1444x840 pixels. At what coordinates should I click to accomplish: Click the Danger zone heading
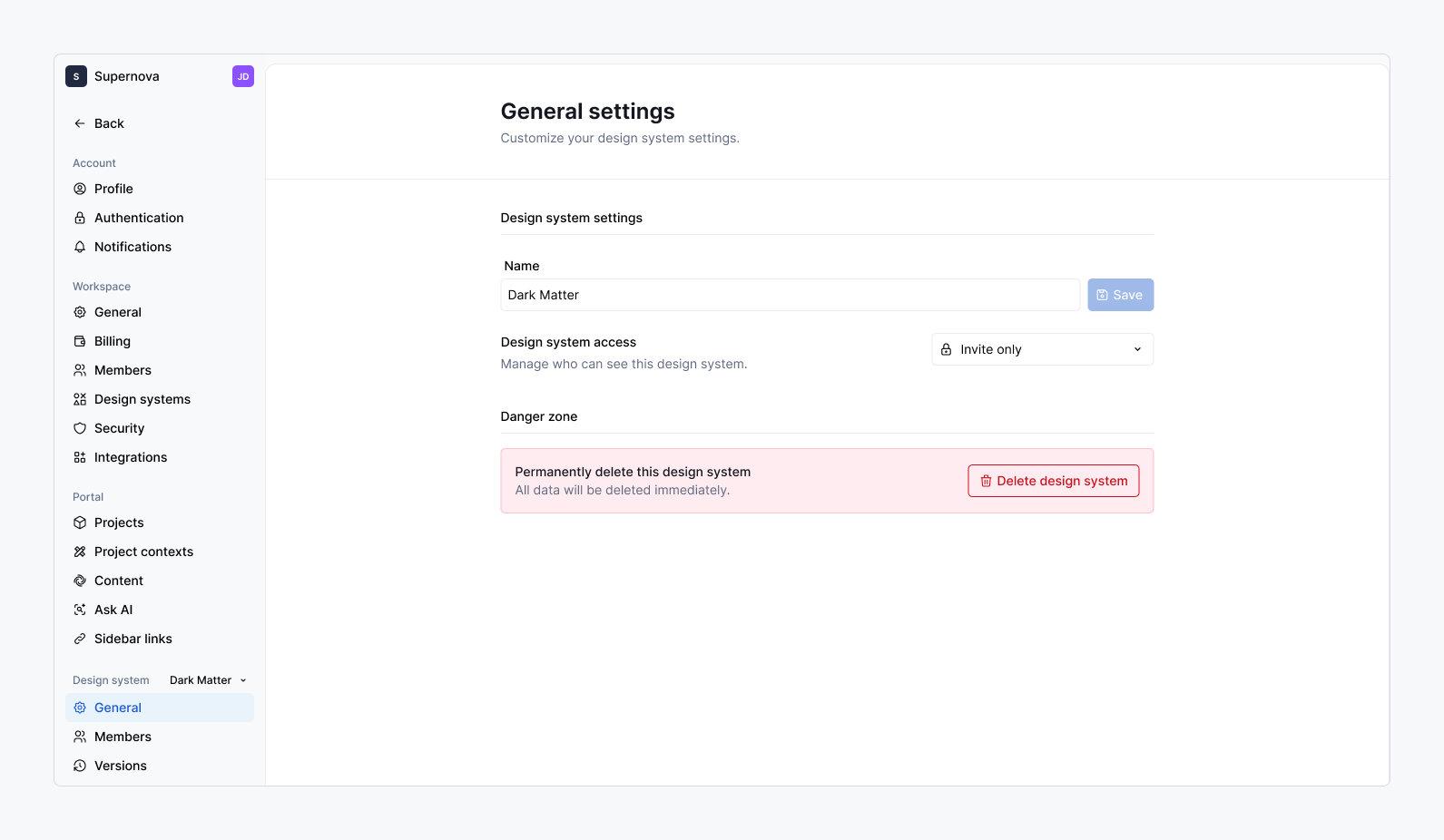pyautogui.click(x=539, y=416)
